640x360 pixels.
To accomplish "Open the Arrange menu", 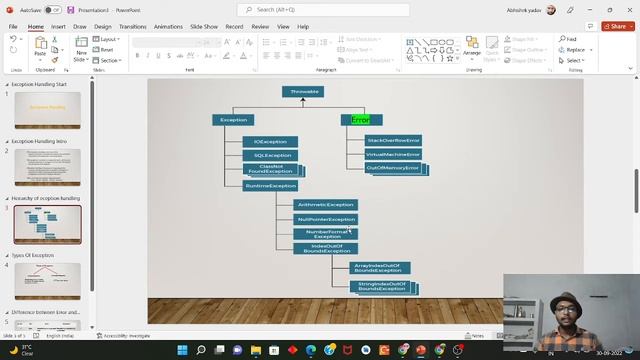I will tap(472, 48).
